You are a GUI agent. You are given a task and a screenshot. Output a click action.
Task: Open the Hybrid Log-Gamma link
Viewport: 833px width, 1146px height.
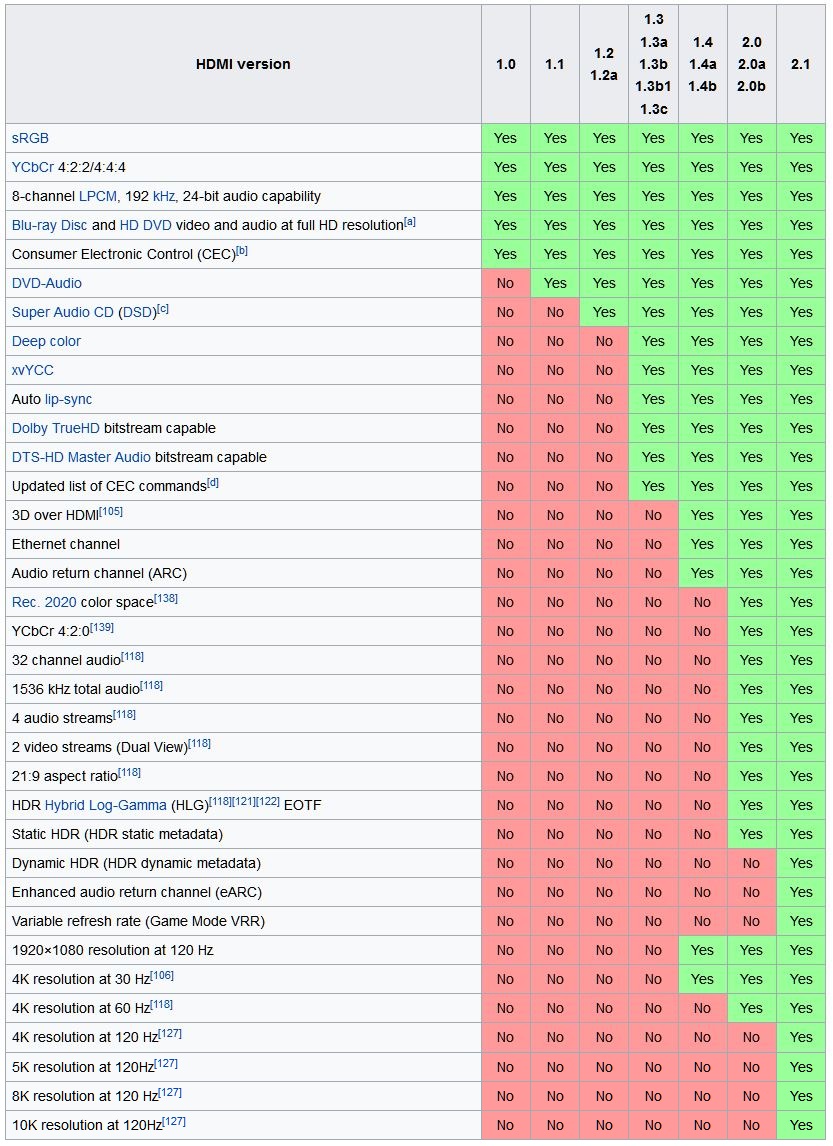(105, 805)
